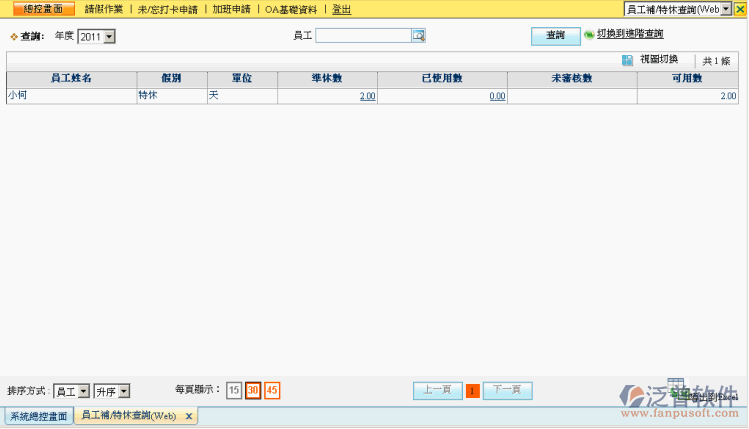This screenshot has width=749, height=429.
Task: Switch to the 系統總控畫面 bottom tab
Action: coord(38,416)
